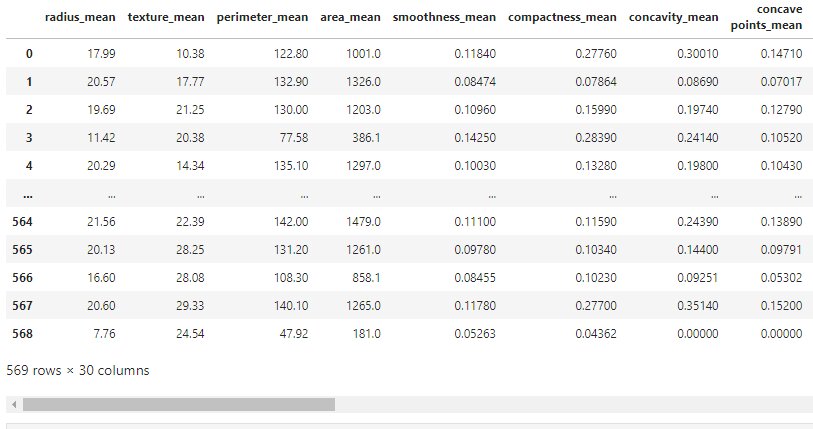Click the "569 rows × 30 columns" summary text

coord(77,370)
